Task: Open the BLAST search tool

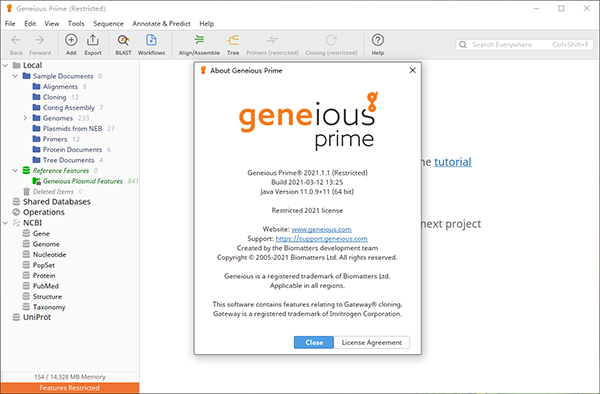Action: 123,40
